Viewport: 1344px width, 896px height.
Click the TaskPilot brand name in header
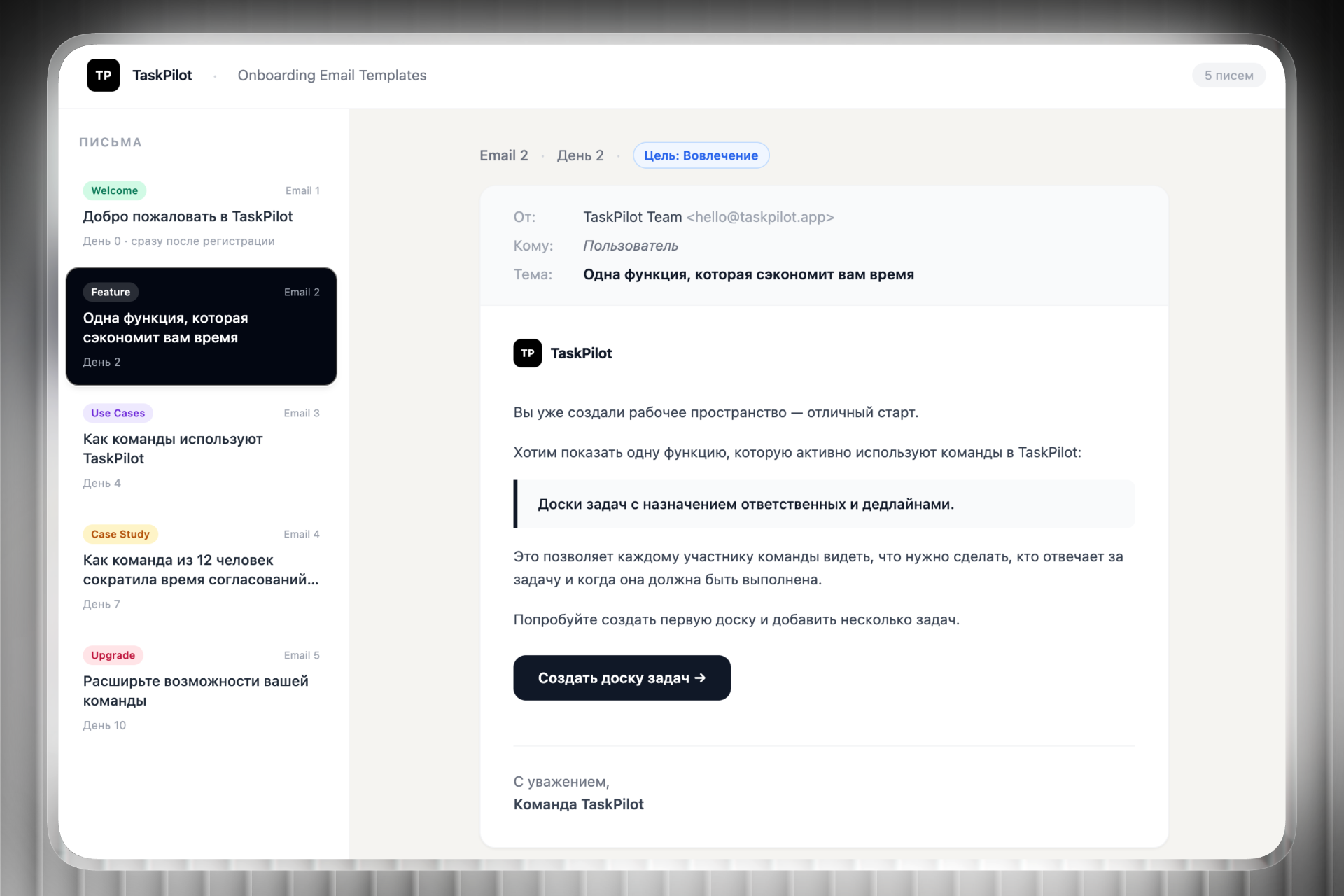[162, 76]
